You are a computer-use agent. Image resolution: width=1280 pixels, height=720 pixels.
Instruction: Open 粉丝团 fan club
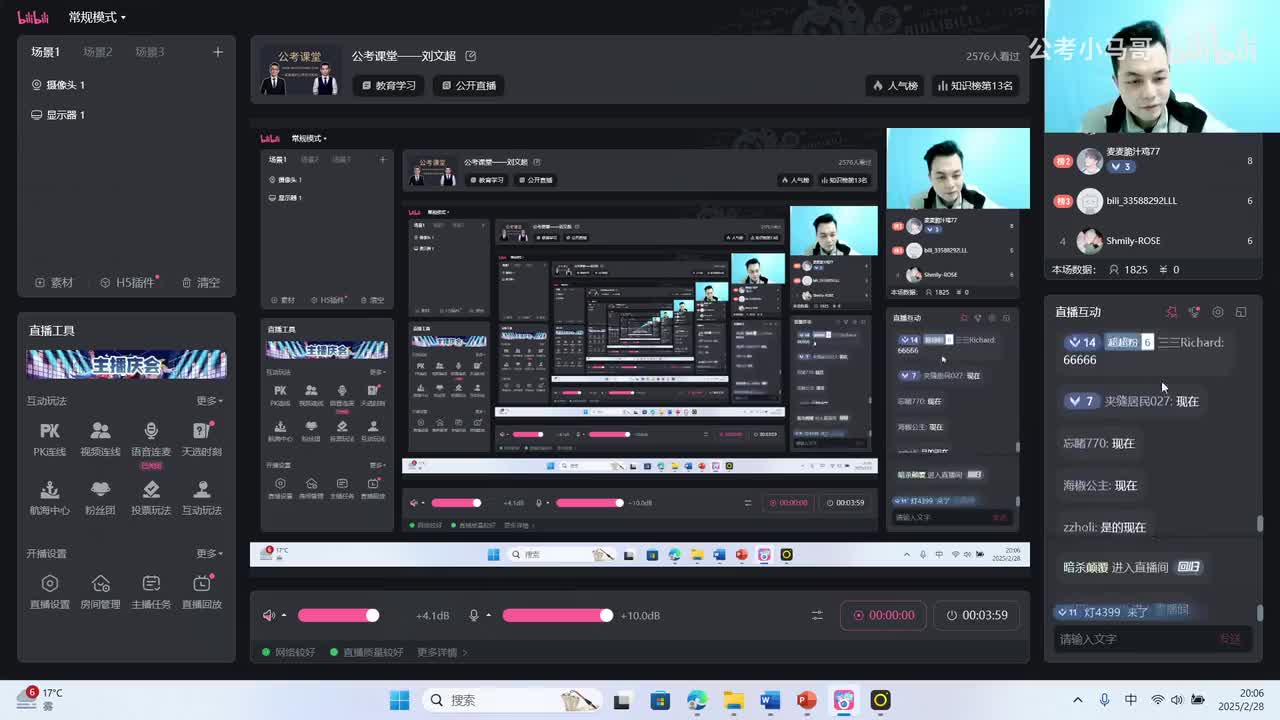pyautogui.click(x=100, y=497)
